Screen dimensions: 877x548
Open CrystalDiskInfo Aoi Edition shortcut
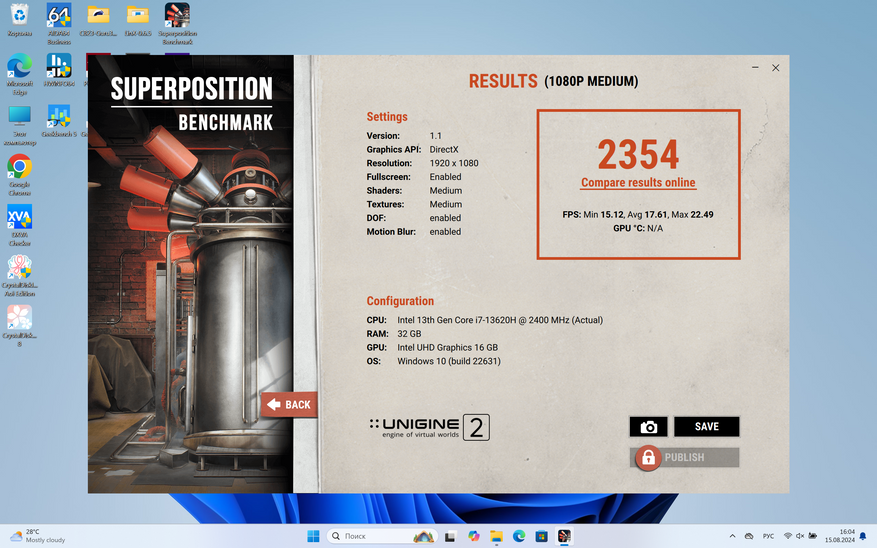pos(20,276)
